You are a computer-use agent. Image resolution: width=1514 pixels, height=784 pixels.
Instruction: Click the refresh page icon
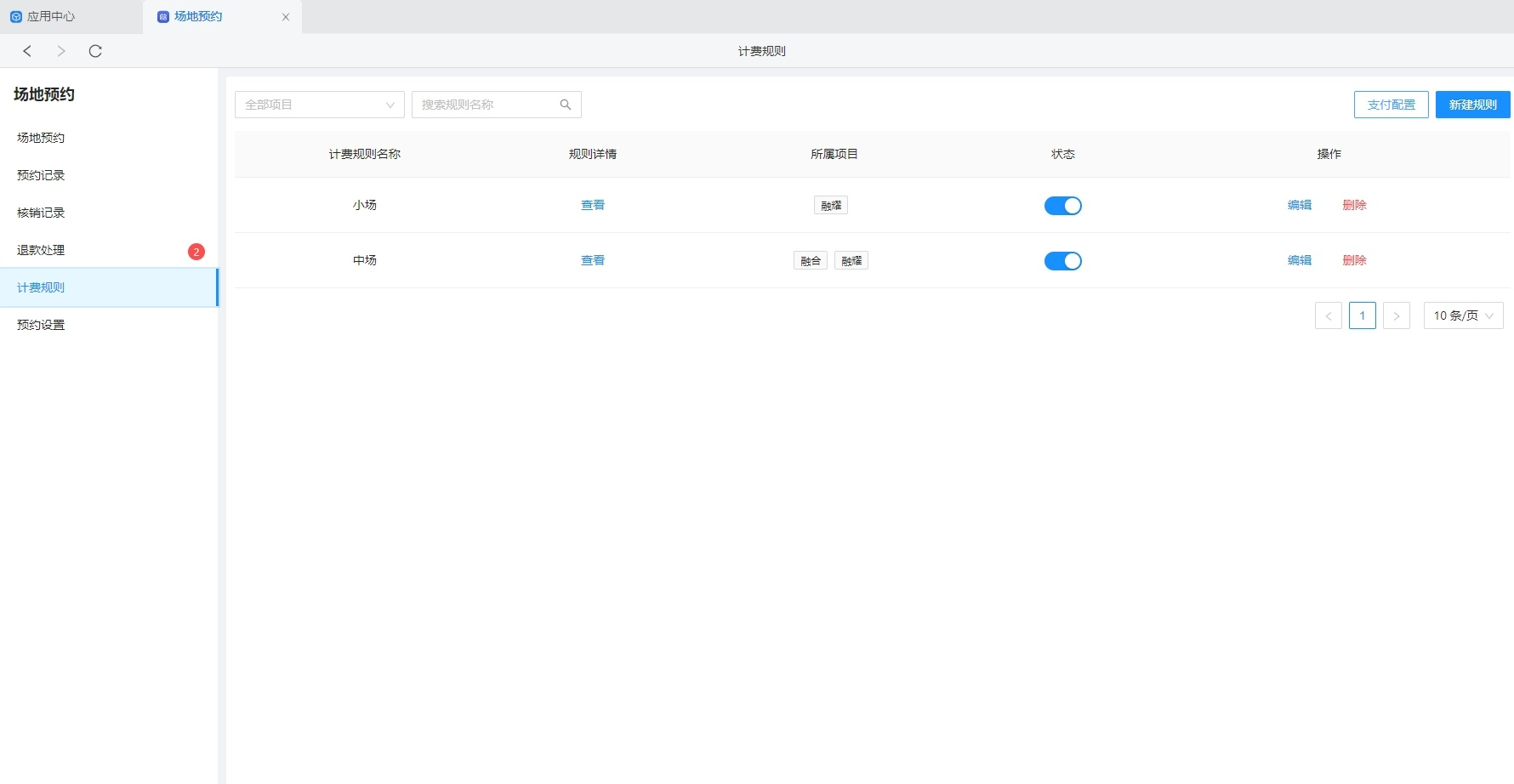click(x=95, y=51)
